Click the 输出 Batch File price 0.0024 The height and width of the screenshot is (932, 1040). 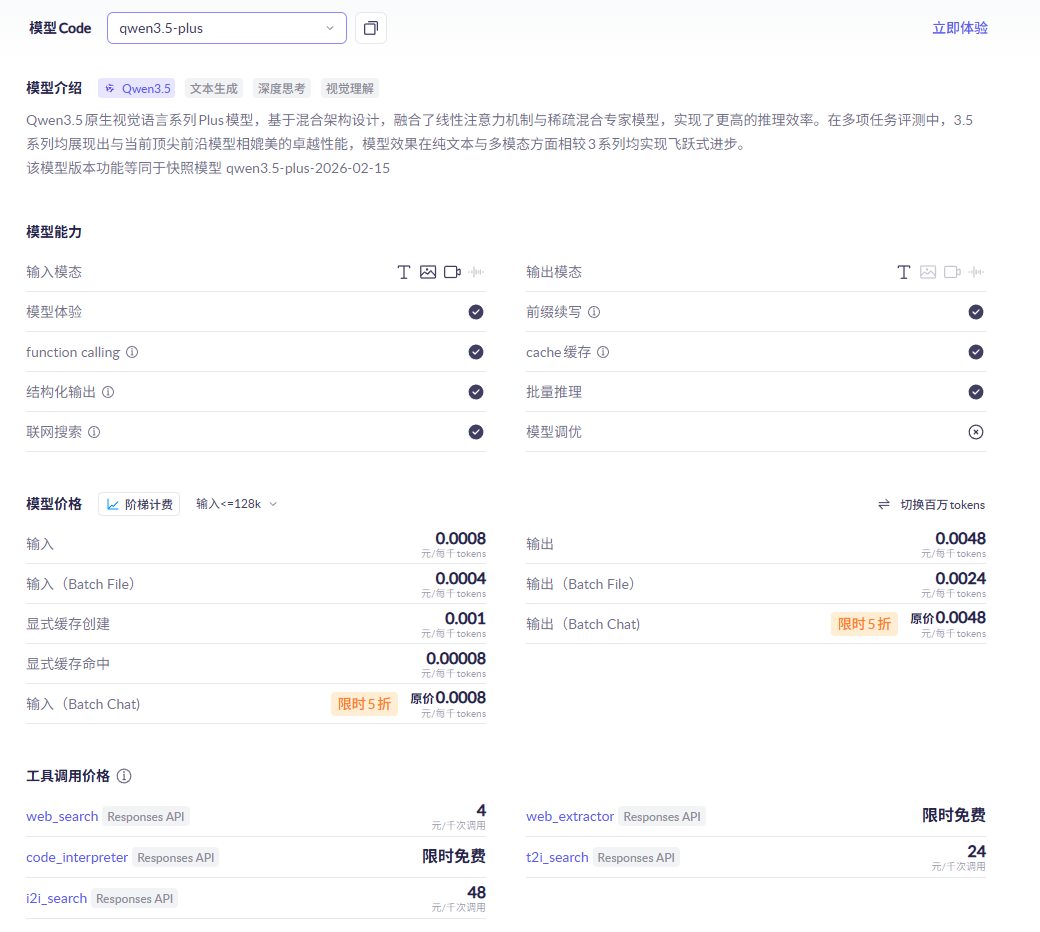(960, 578)
